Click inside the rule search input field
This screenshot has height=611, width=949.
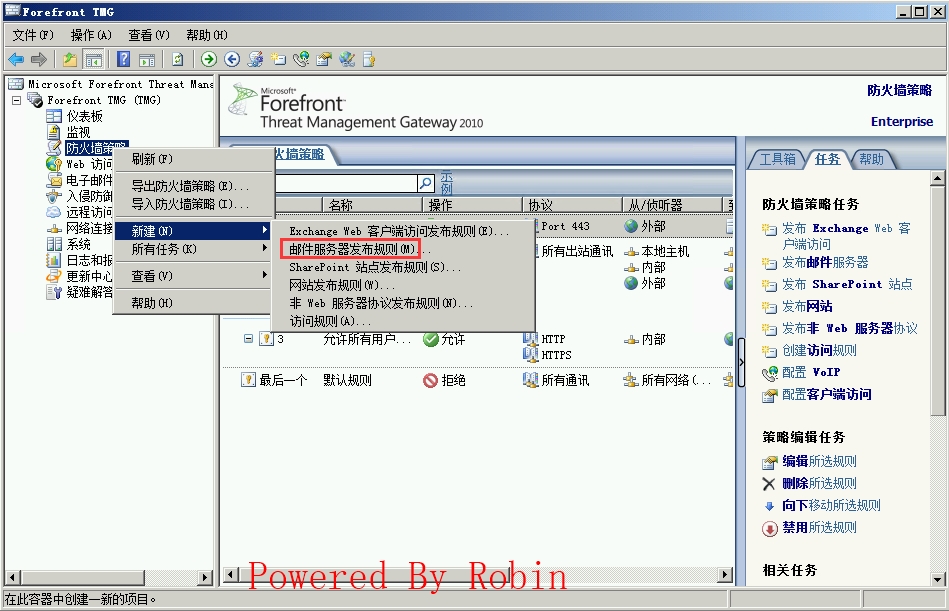click(346, 183)
